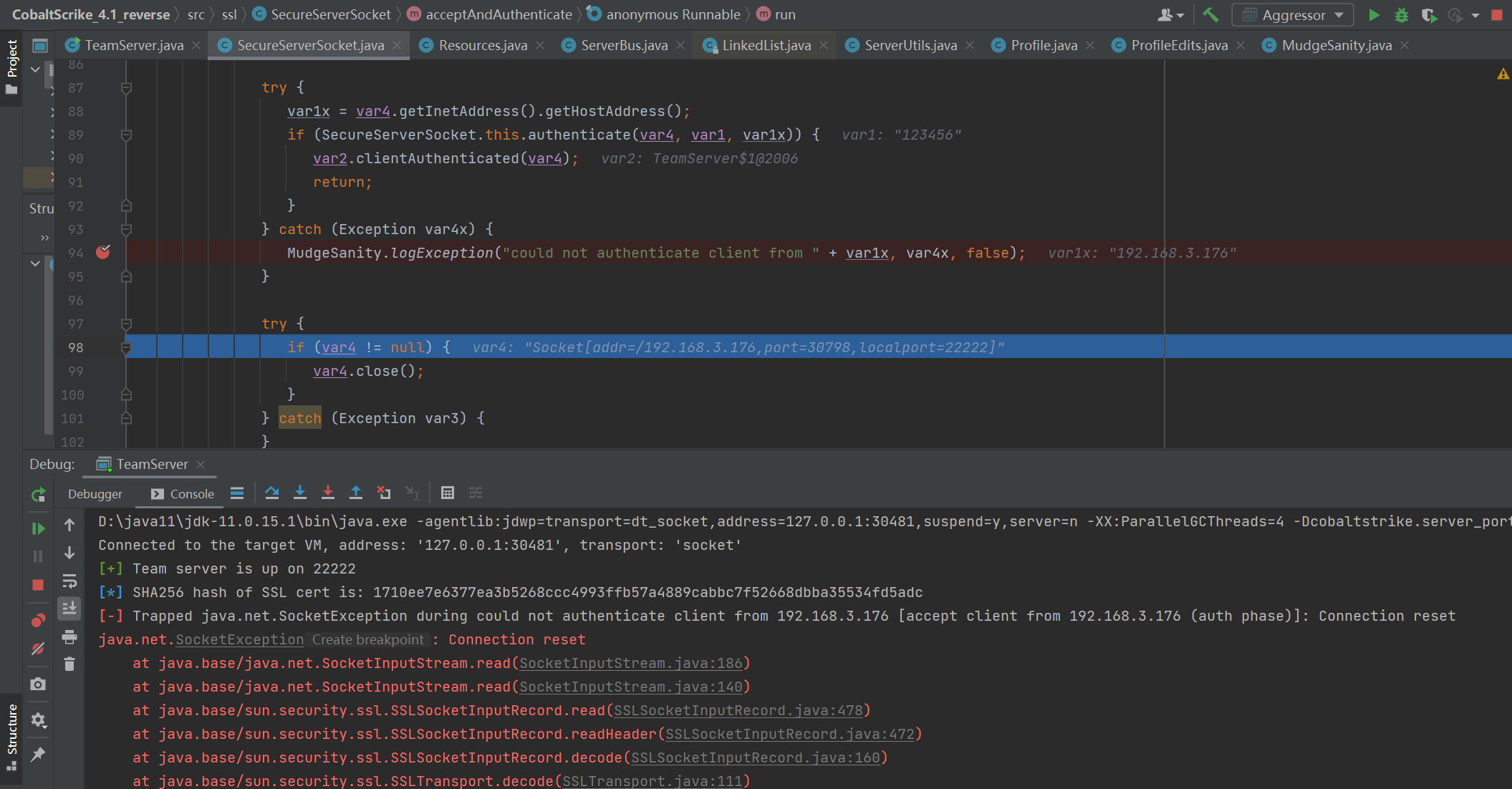Resume program in debug panel
Screen dimensions: 1512x789
click(39, 528)
